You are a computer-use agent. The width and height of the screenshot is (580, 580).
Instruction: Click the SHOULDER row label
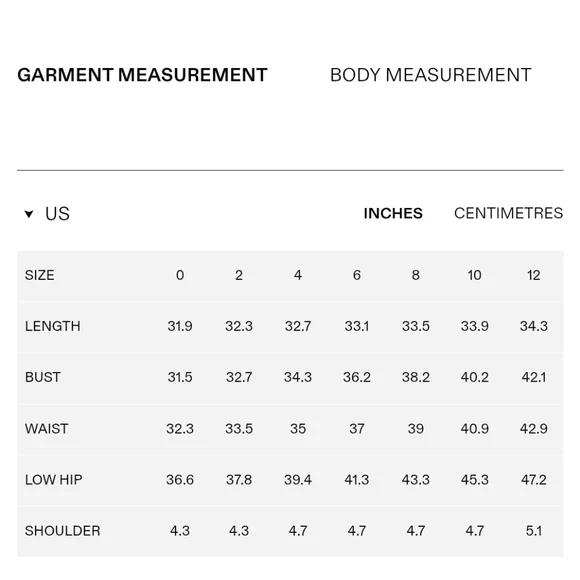(63, 531)
